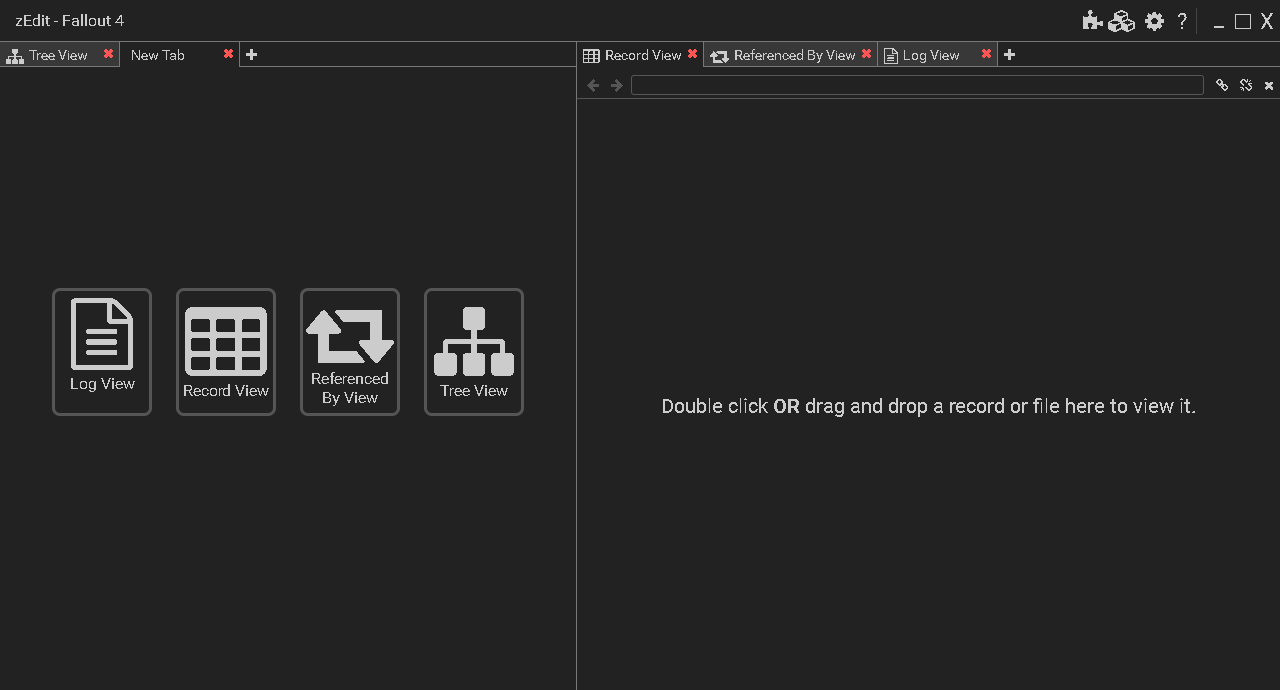Pick the Tree View pane tile
Screen dimensions: 1280x690
[x=474, y=352]
